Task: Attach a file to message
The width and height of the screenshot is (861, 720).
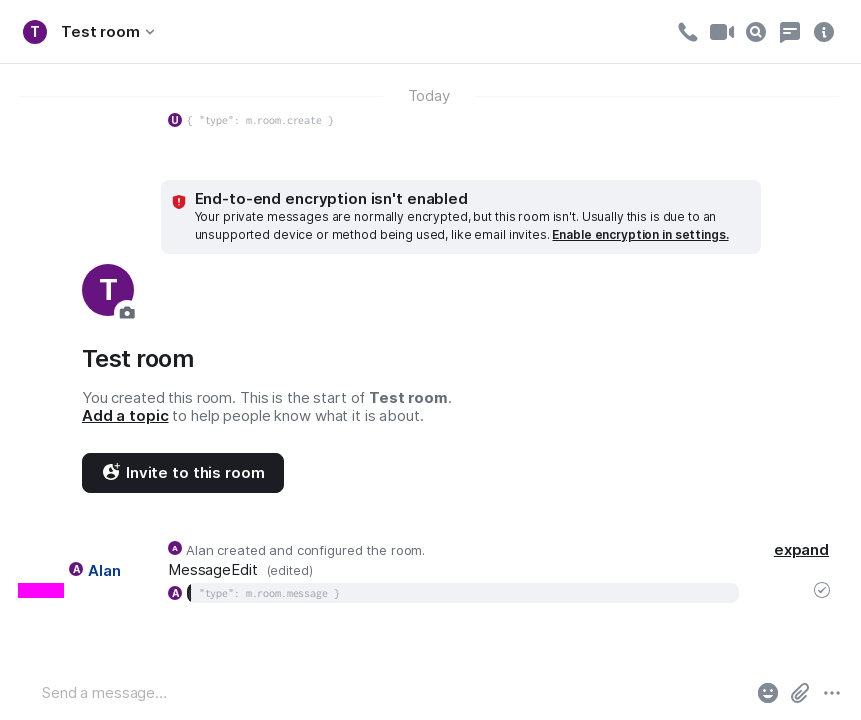Action: (800, 693)
